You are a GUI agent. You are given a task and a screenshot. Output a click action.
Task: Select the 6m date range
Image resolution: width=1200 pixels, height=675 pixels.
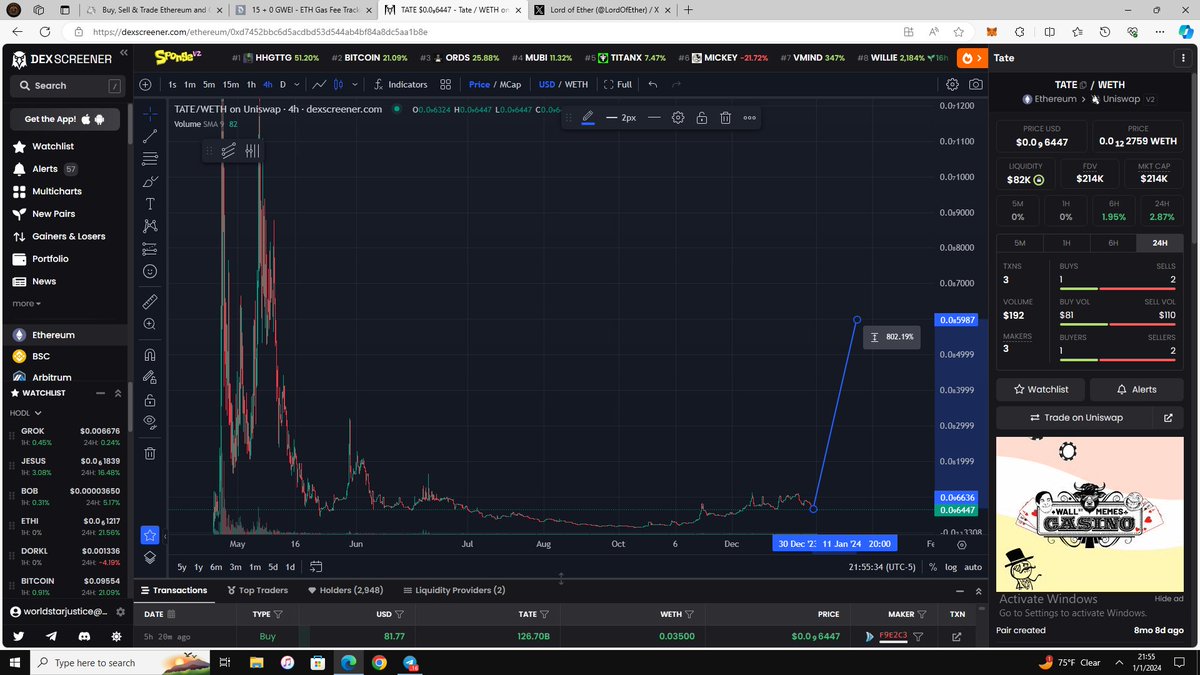215,567
